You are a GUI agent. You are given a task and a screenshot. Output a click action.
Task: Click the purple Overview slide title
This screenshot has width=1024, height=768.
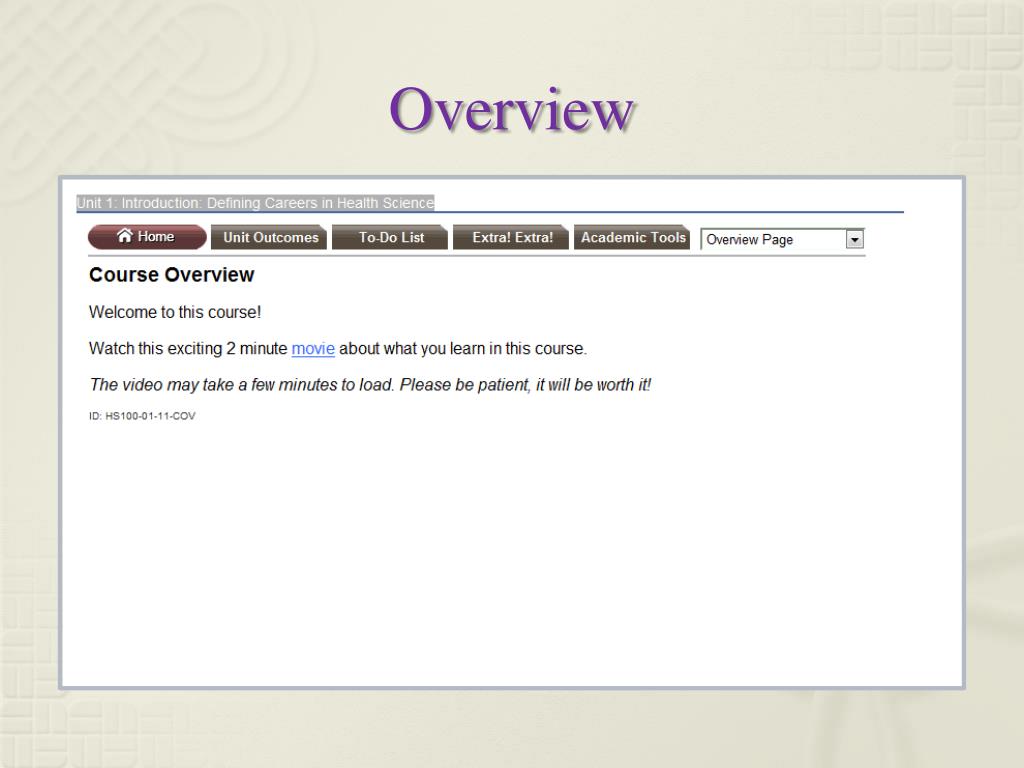(x=511, y=109)
